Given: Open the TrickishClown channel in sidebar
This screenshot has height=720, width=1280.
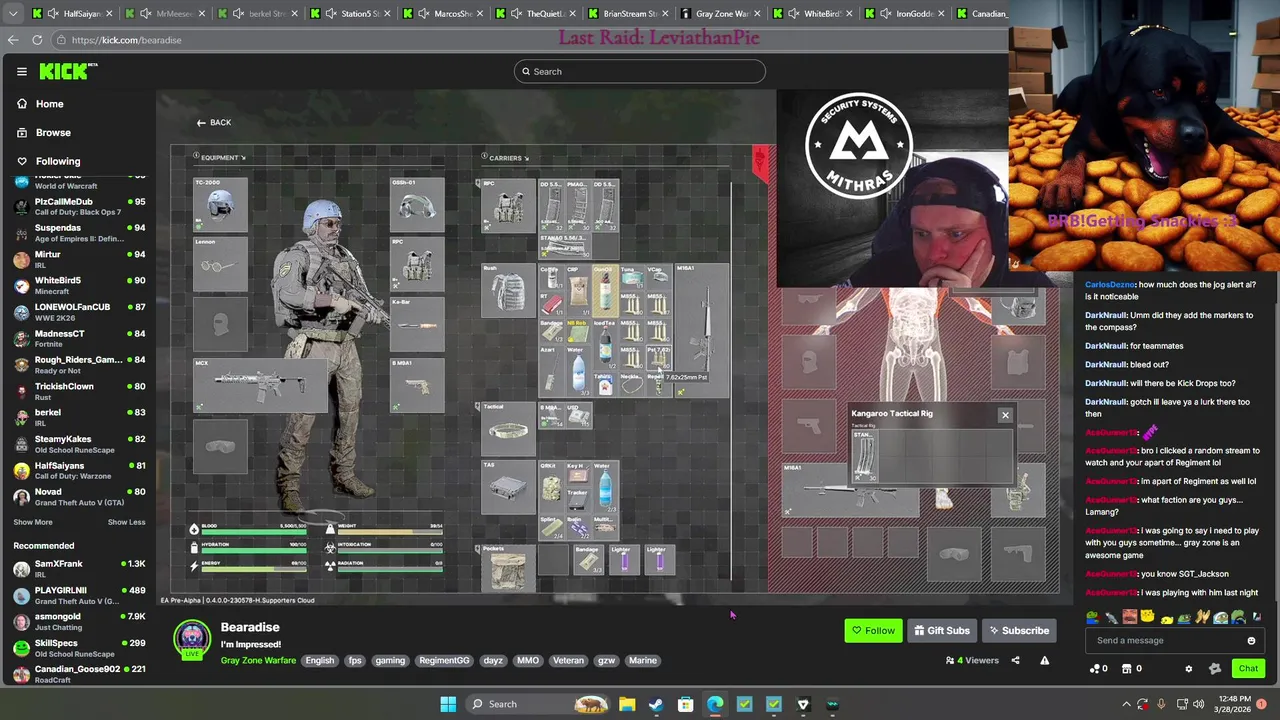Looking at the screenshot, I should [80, 391].
